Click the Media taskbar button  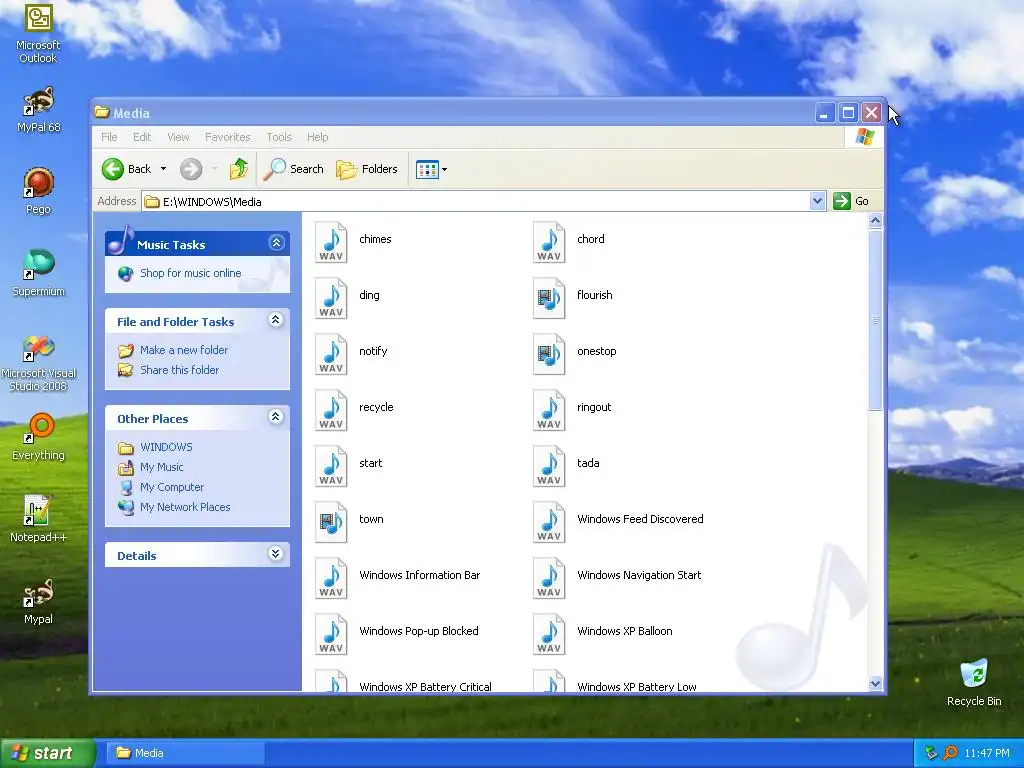185,753
